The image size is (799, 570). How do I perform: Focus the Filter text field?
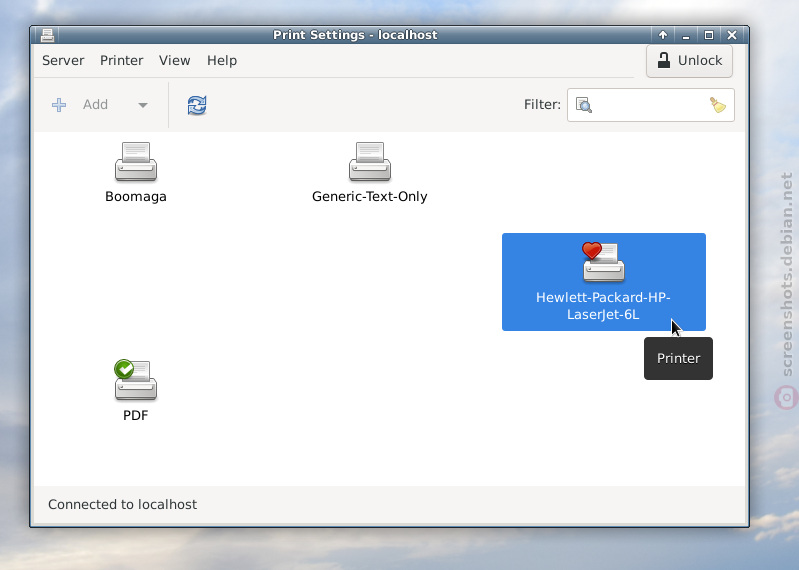651,105
